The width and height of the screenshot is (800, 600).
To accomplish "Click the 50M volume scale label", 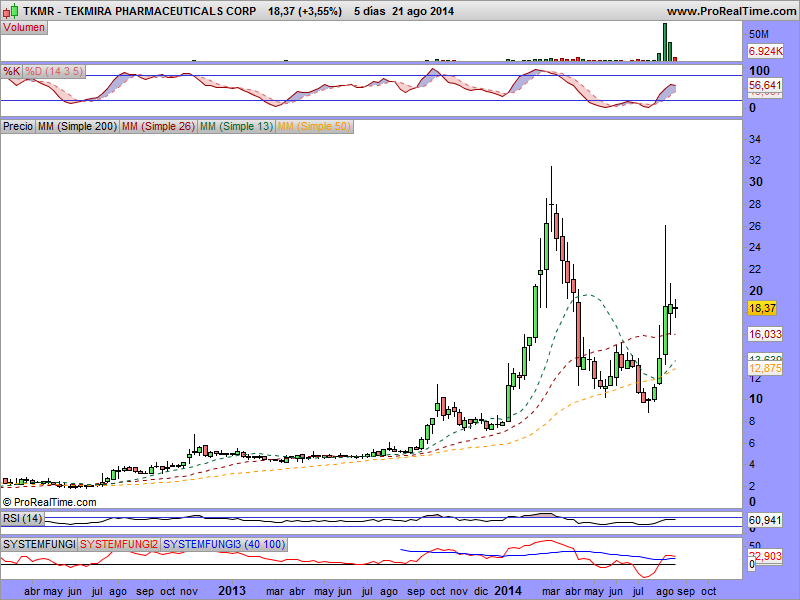I will 758,34.
